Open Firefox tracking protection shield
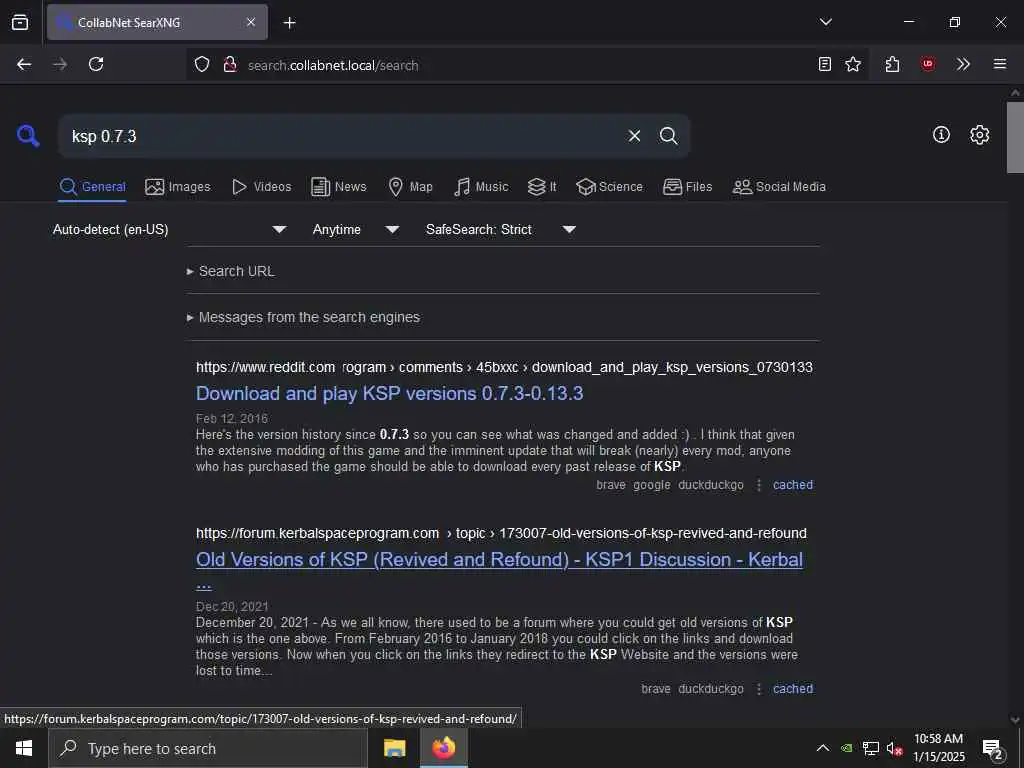The image size is (1024, 768). click(202, 65)
